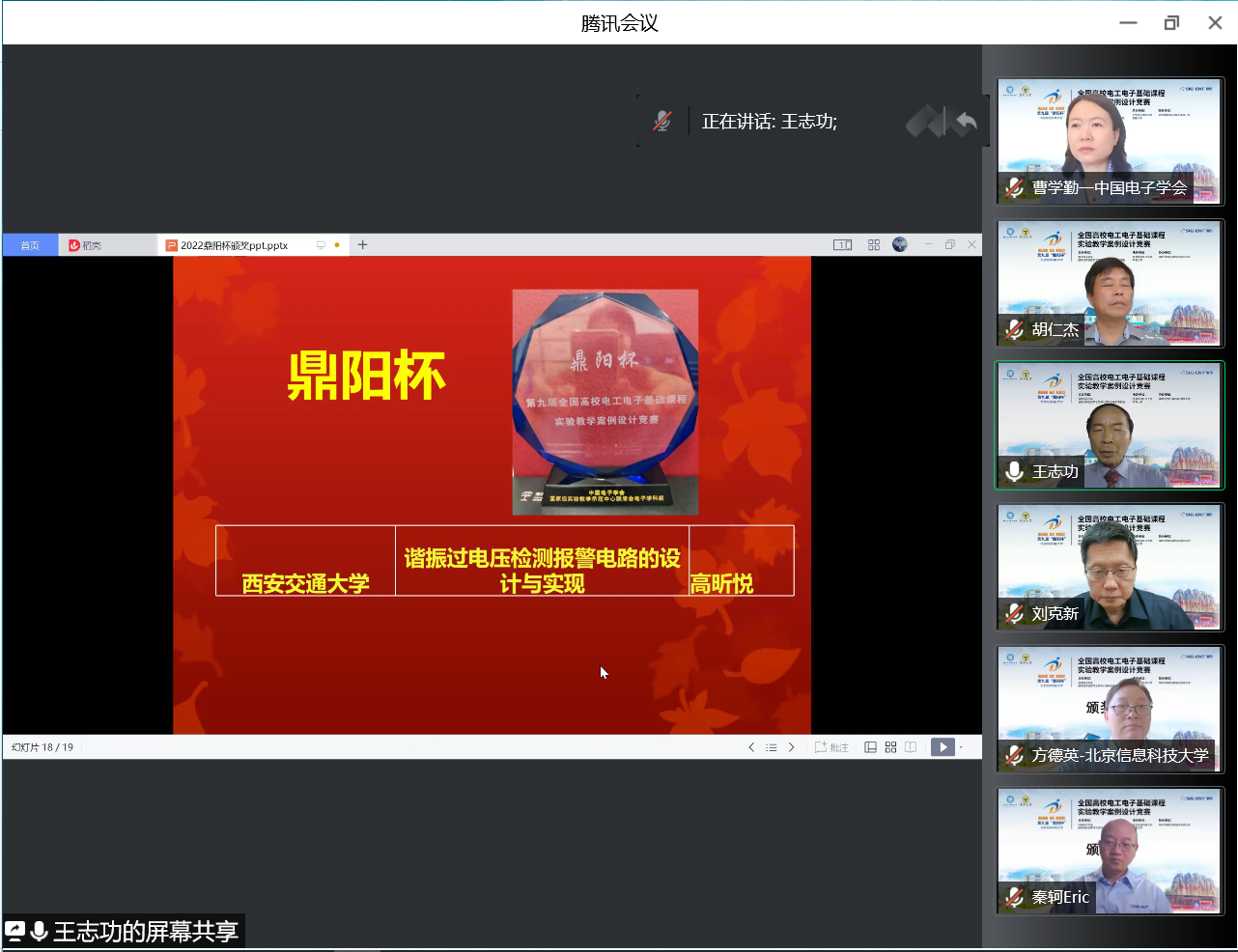
Task: Click mic icon in 王志功的屏幕共享 label
Action: pyautogui.click(x=40, y=931)
